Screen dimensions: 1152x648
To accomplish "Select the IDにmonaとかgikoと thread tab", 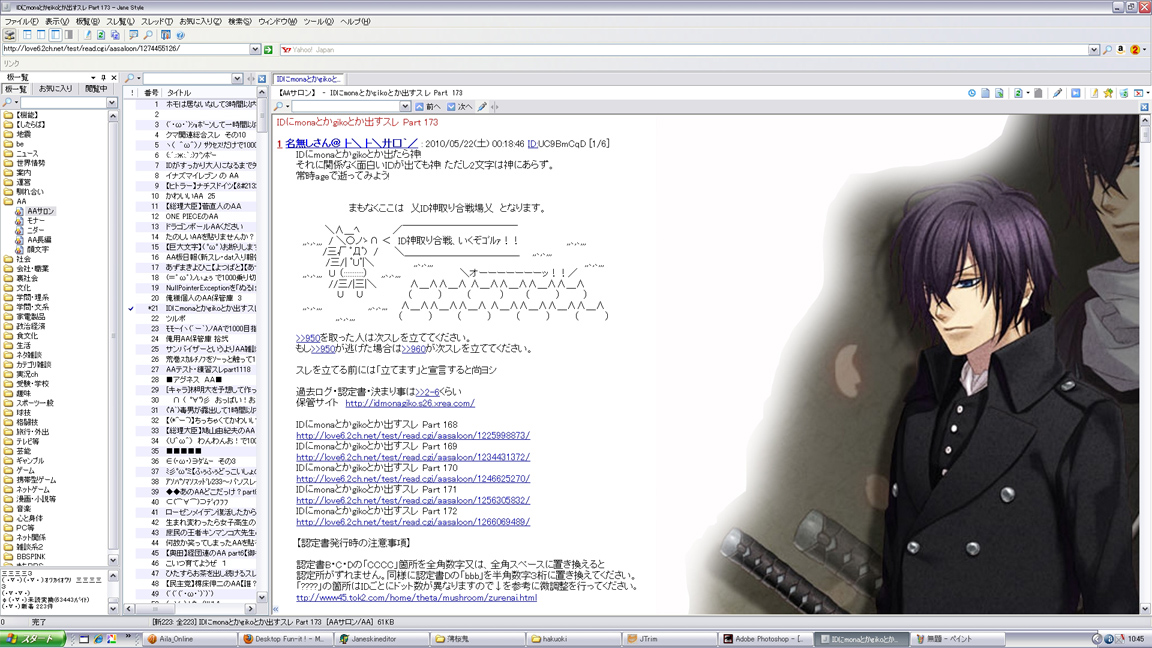I will coord(309,79).
